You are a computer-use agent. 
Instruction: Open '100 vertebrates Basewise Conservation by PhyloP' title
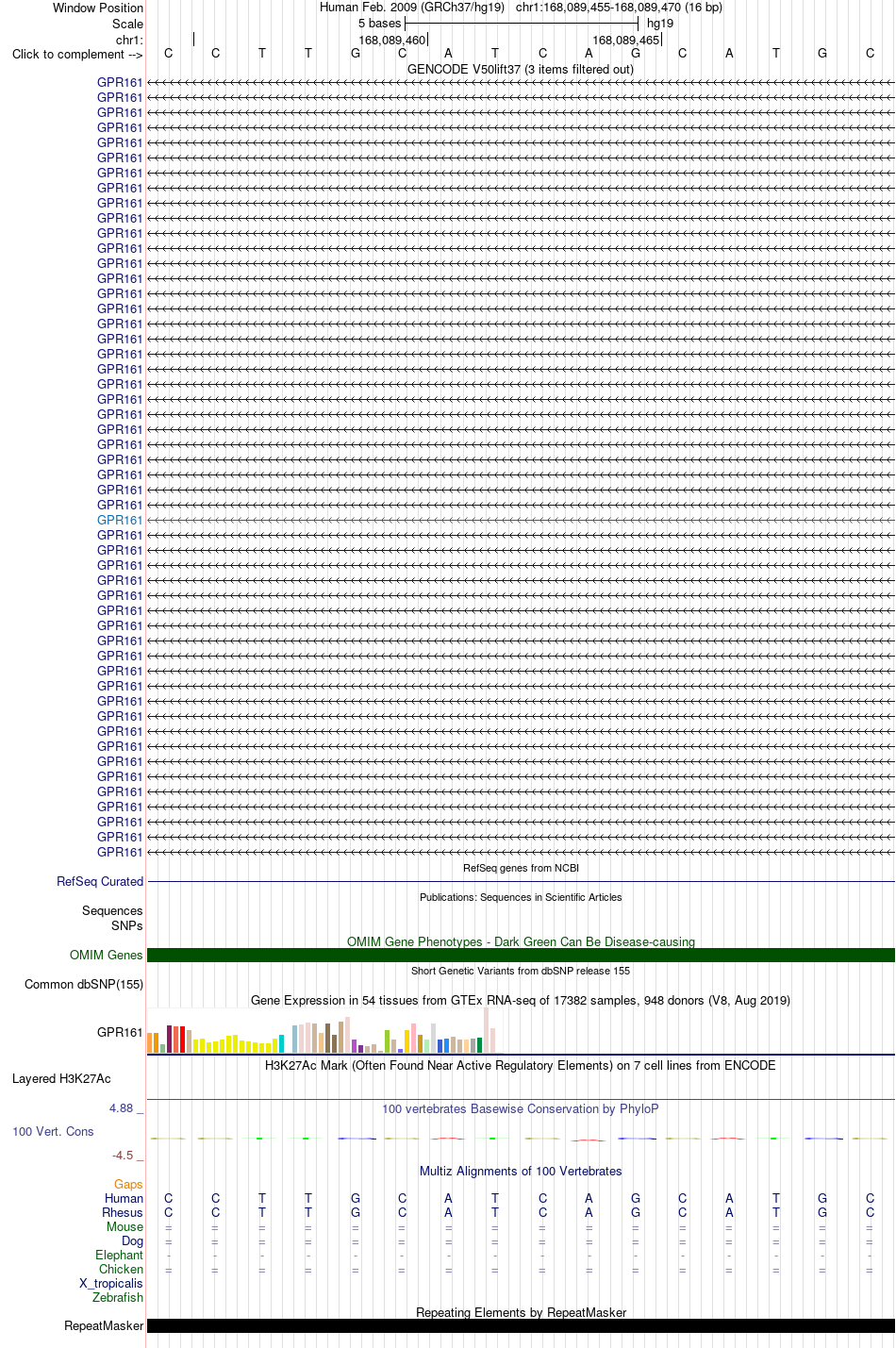click(521, 1108)
